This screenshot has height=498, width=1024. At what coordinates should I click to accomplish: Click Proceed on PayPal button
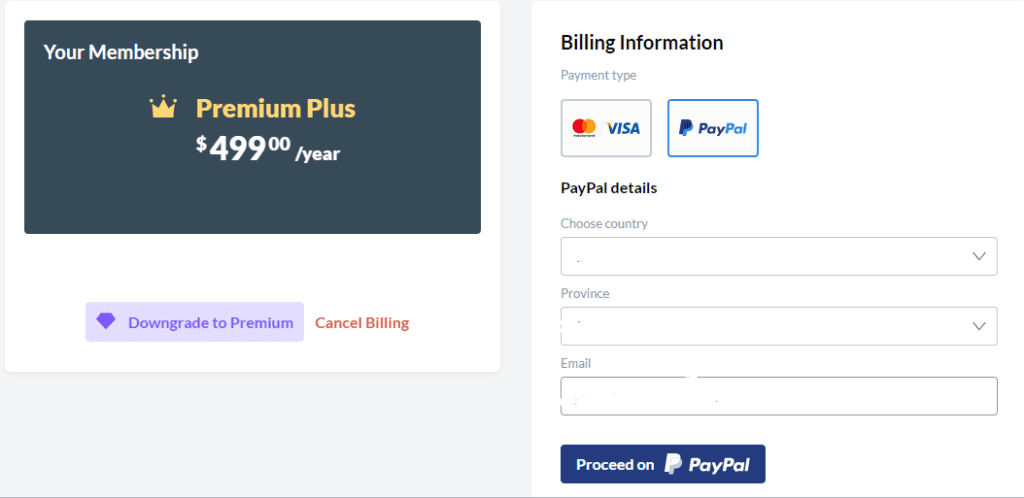[663, 464]
